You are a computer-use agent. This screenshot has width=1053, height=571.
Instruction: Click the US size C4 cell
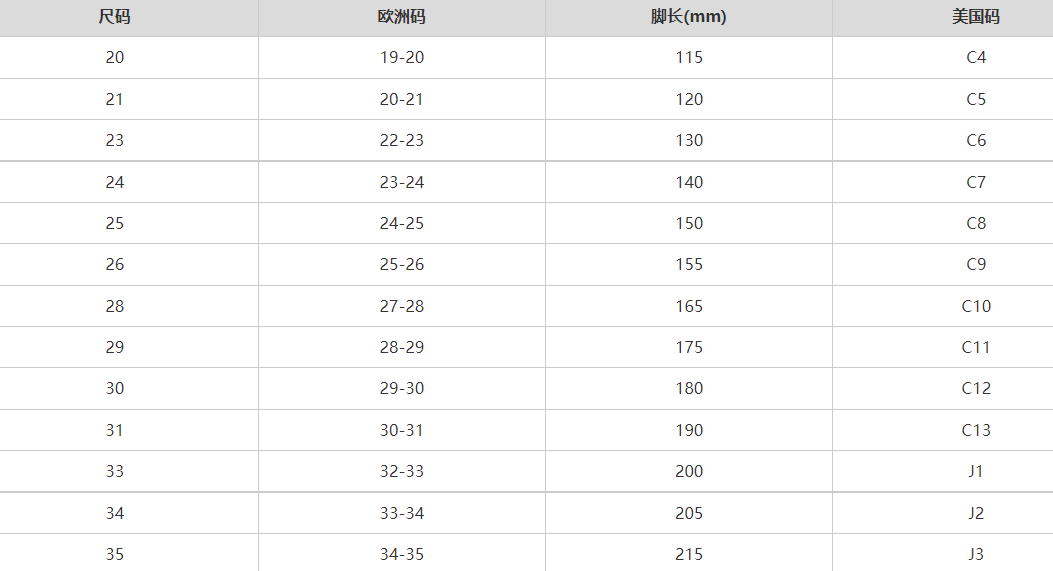click(976, 58)
